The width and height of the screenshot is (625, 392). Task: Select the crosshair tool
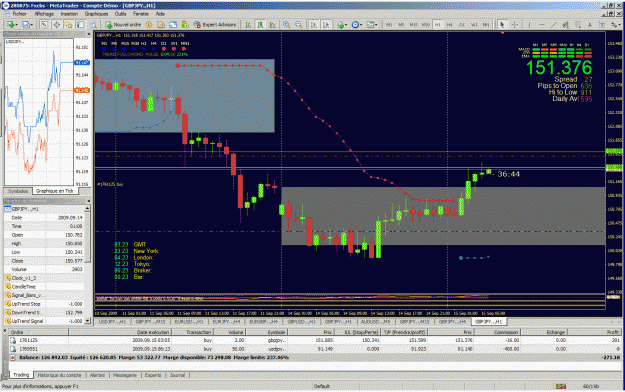pos(515,25)
